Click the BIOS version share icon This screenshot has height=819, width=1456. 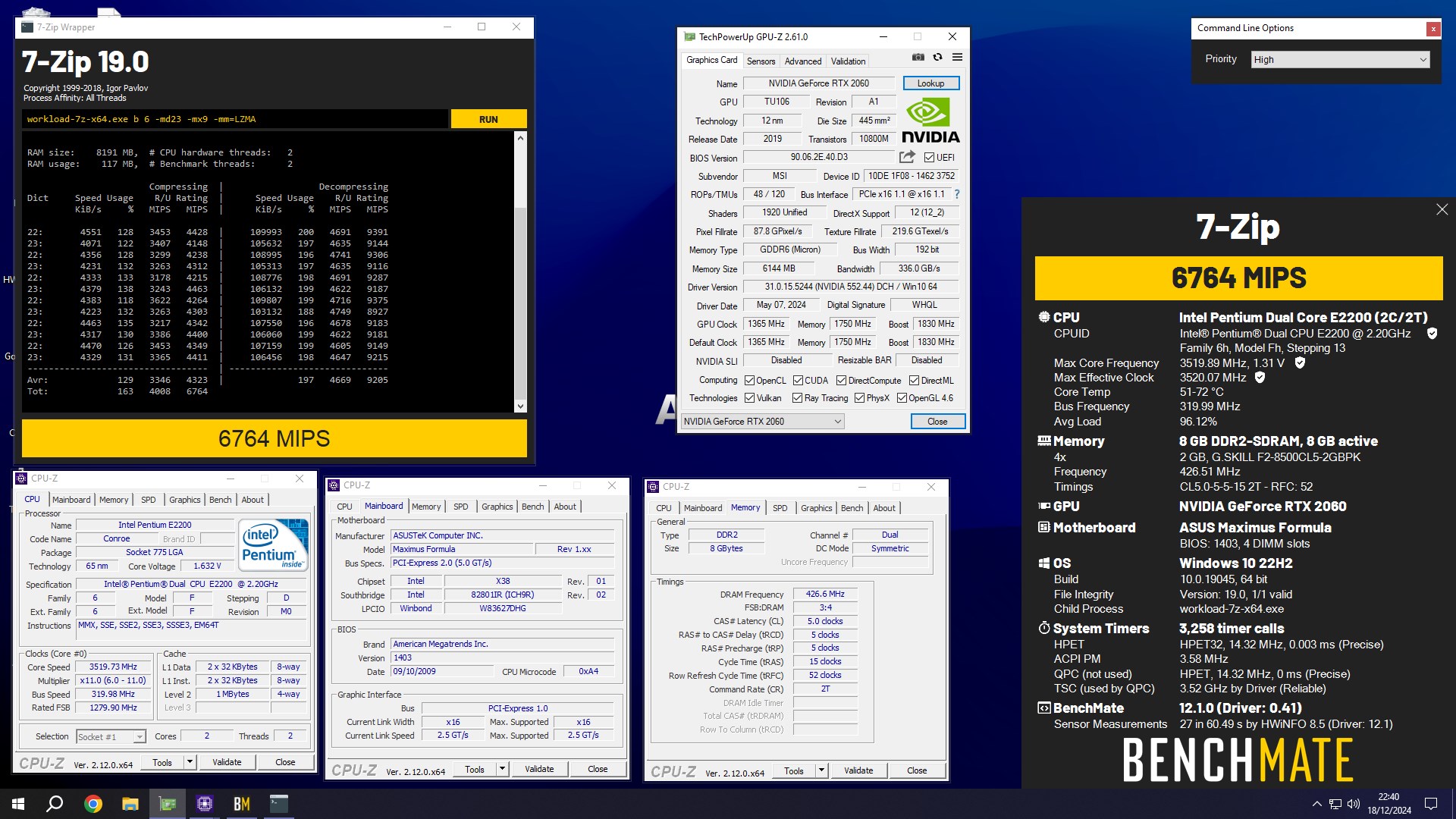(x=907, y=157)
